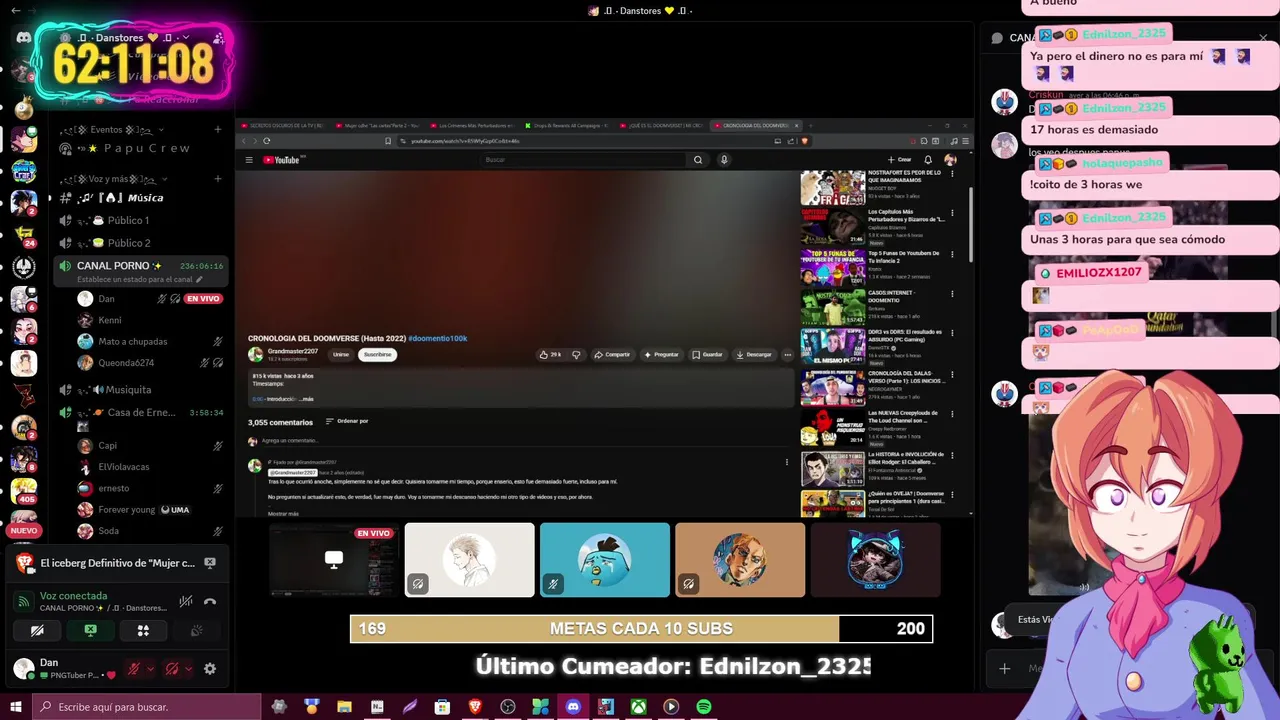Viewport: 1280px width, 720px height.
Task: Switch to Drops & Rewards All Campaigns tab
Action: point(567,126)
